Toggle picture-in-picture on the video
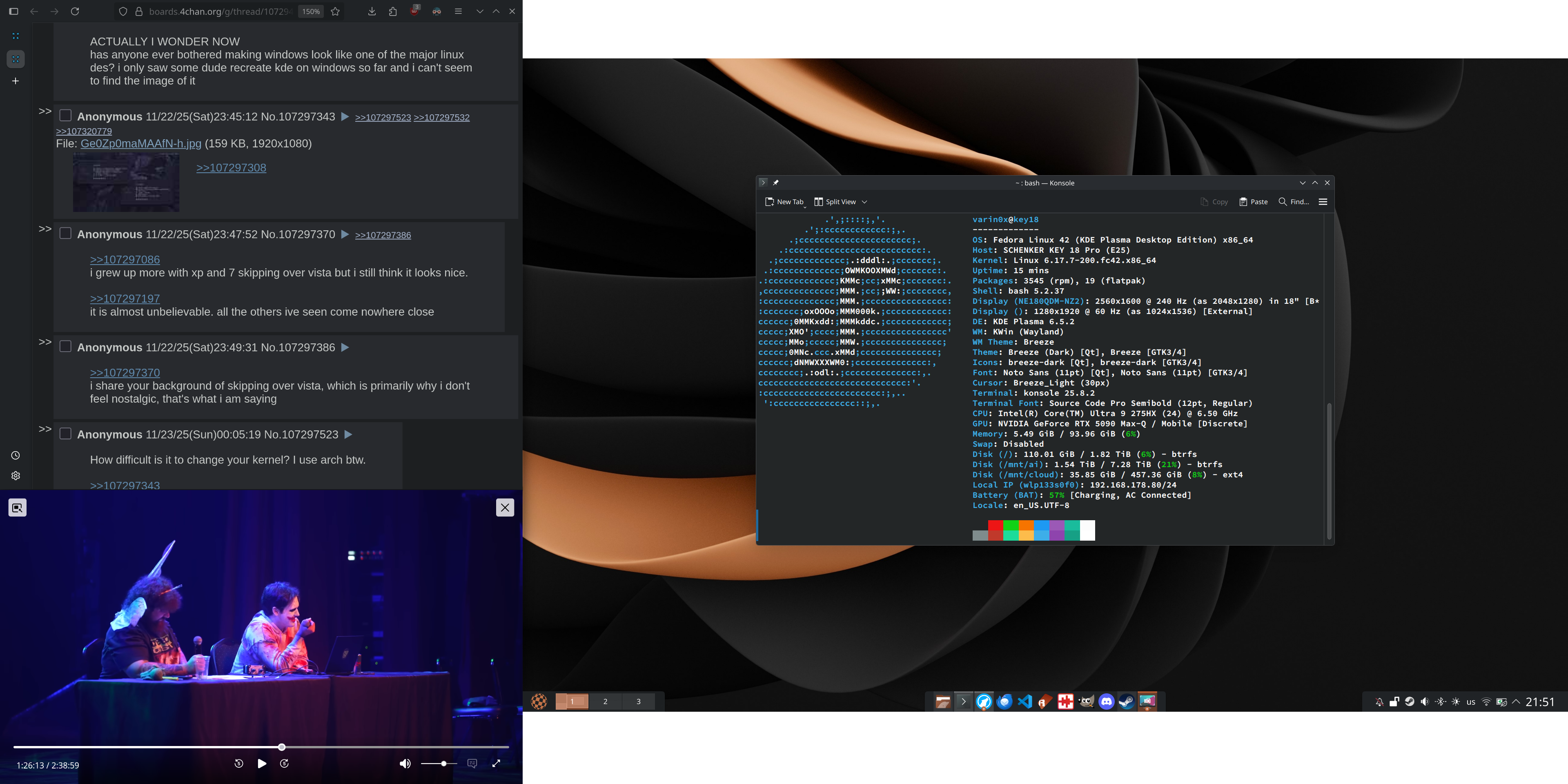The image size is (1568, 784). coord(17,508)
